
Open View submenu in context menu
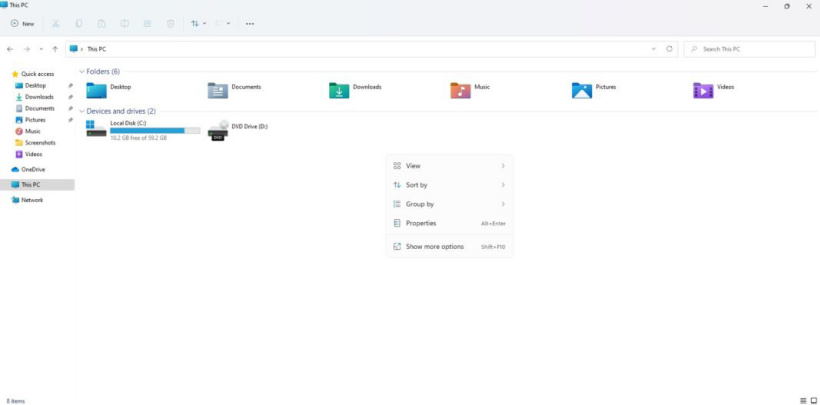449,166
